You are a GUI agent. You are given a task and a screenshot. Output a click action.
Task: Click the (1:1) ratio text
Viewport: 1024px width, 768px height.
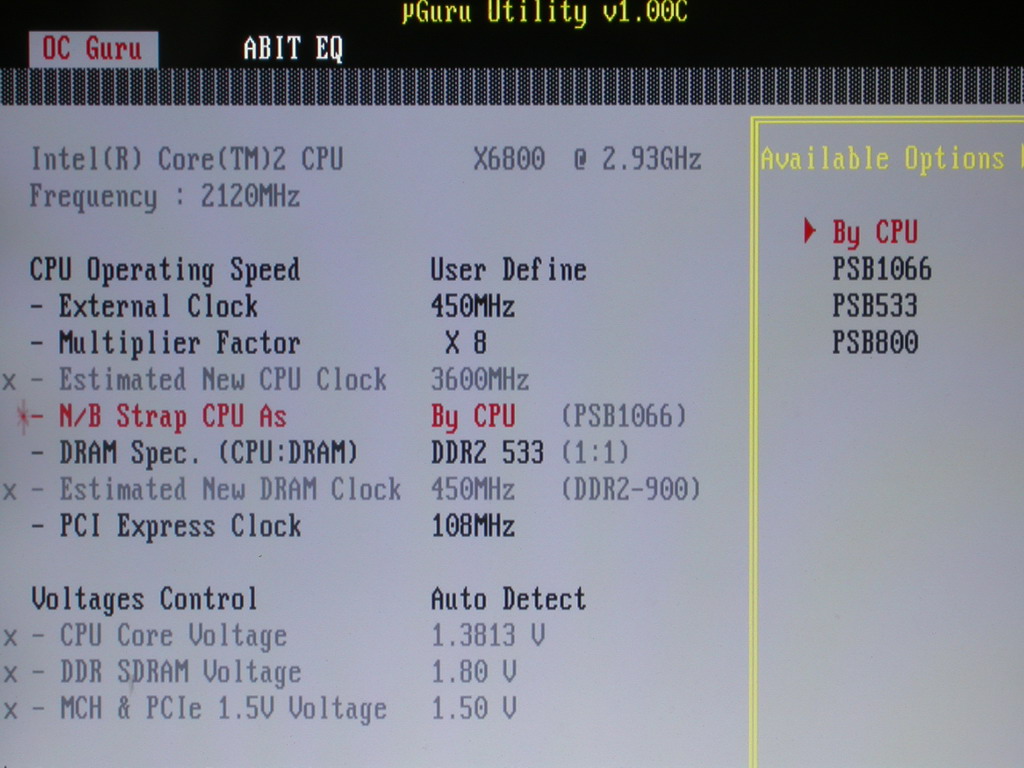(595, 453)
